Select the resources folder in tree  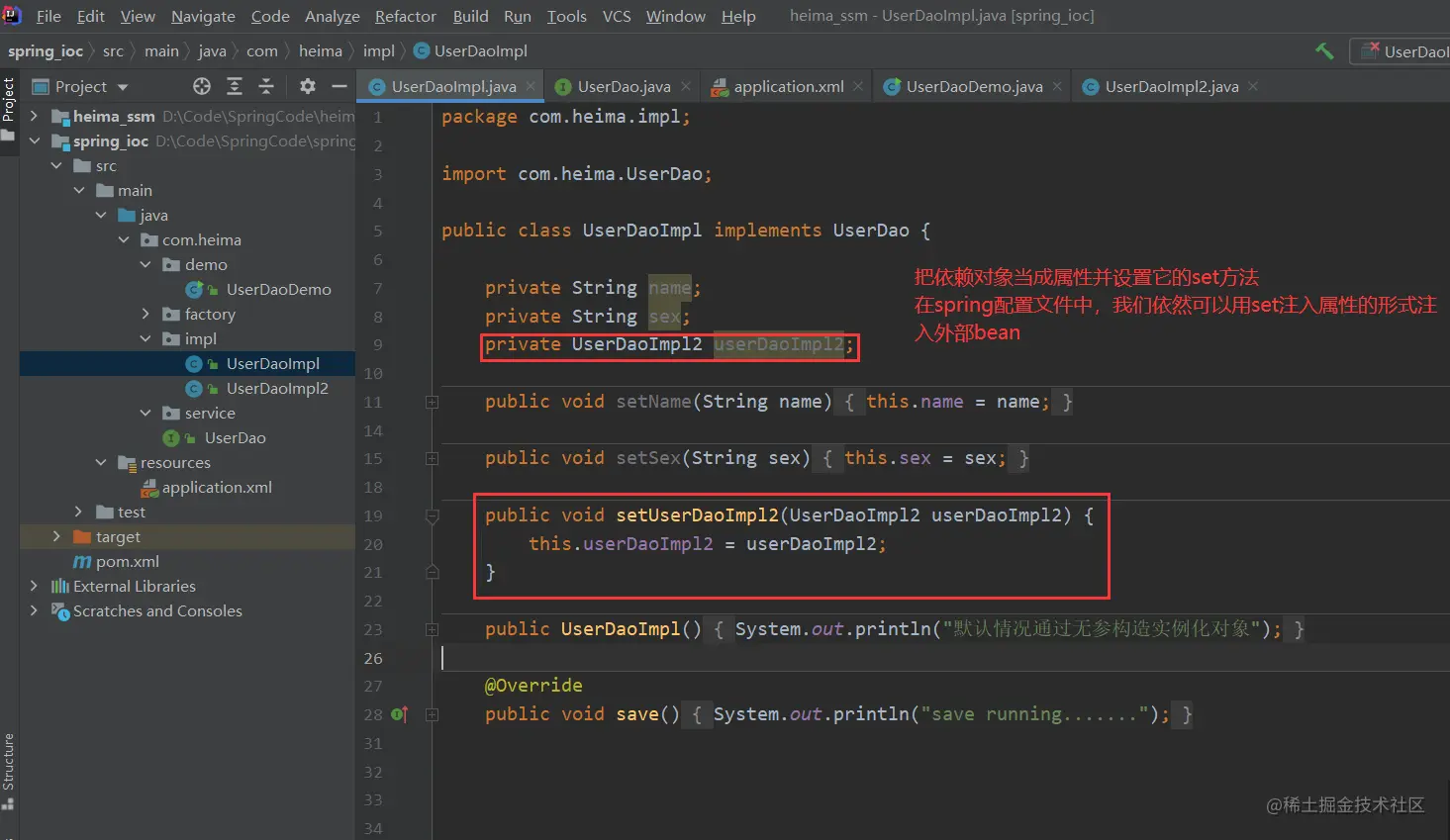coord(175,462)
